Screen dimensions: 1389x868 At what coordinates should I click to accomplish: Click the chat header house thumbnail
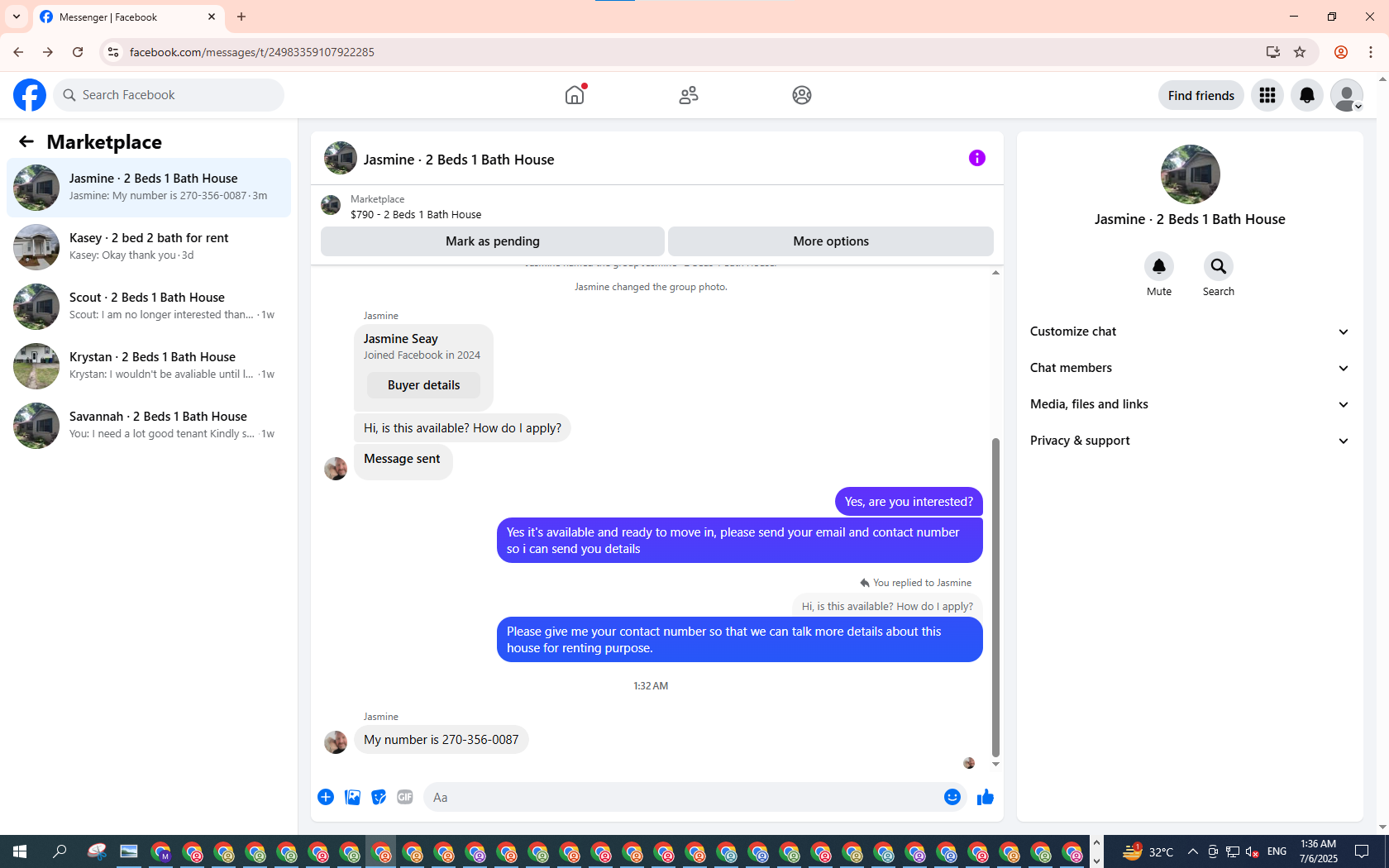(341, 158)
